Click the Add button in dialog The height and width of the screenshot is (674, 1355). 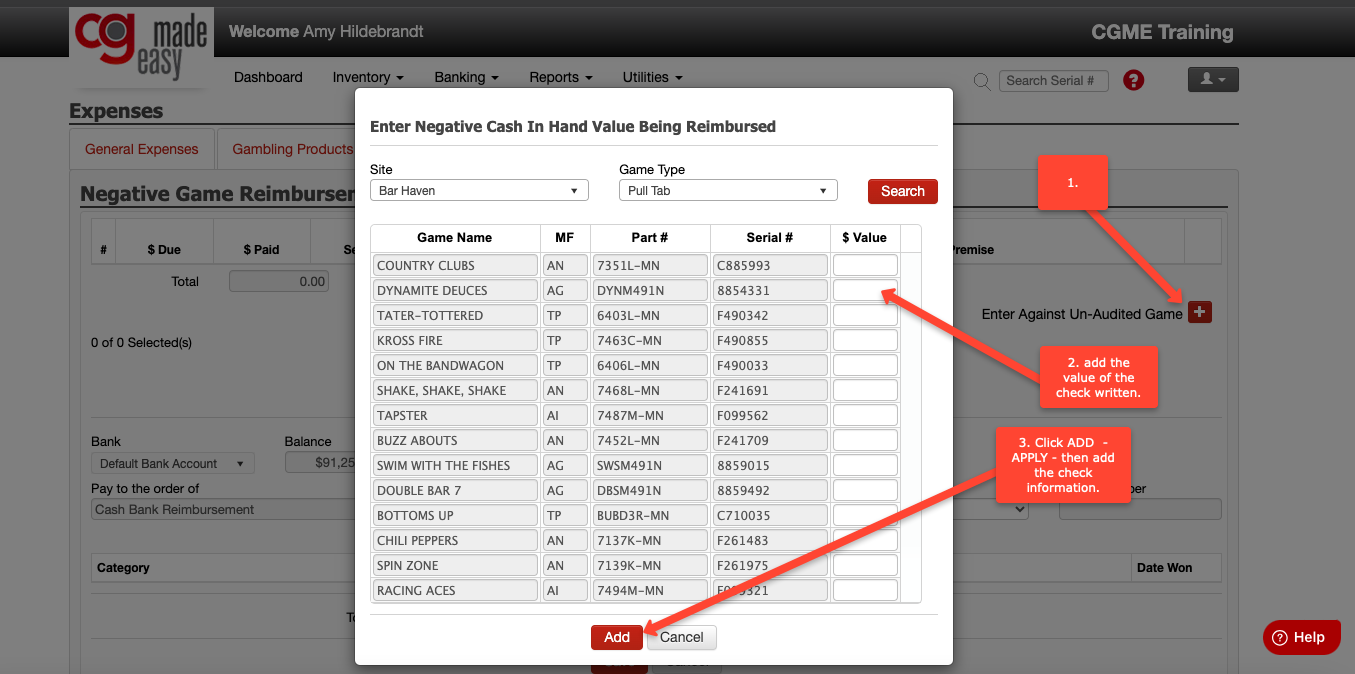[x=617, y=637]
